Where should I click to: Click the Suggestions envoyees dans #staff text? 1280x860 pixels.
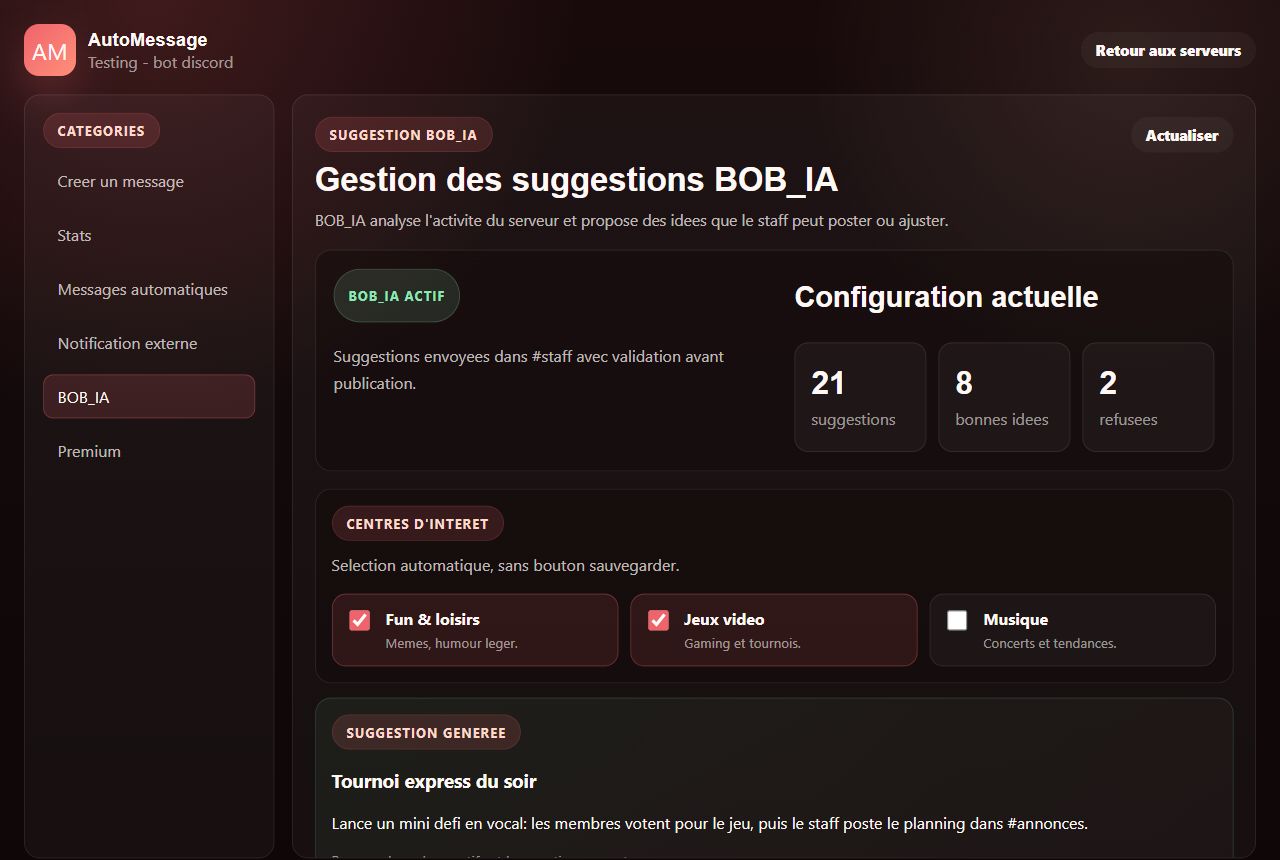click(528, 370)
